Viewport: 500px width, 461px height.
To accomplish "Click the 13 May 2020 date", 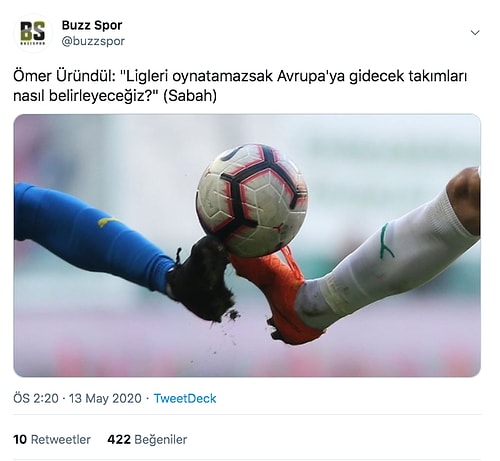I will pos(105,398).
